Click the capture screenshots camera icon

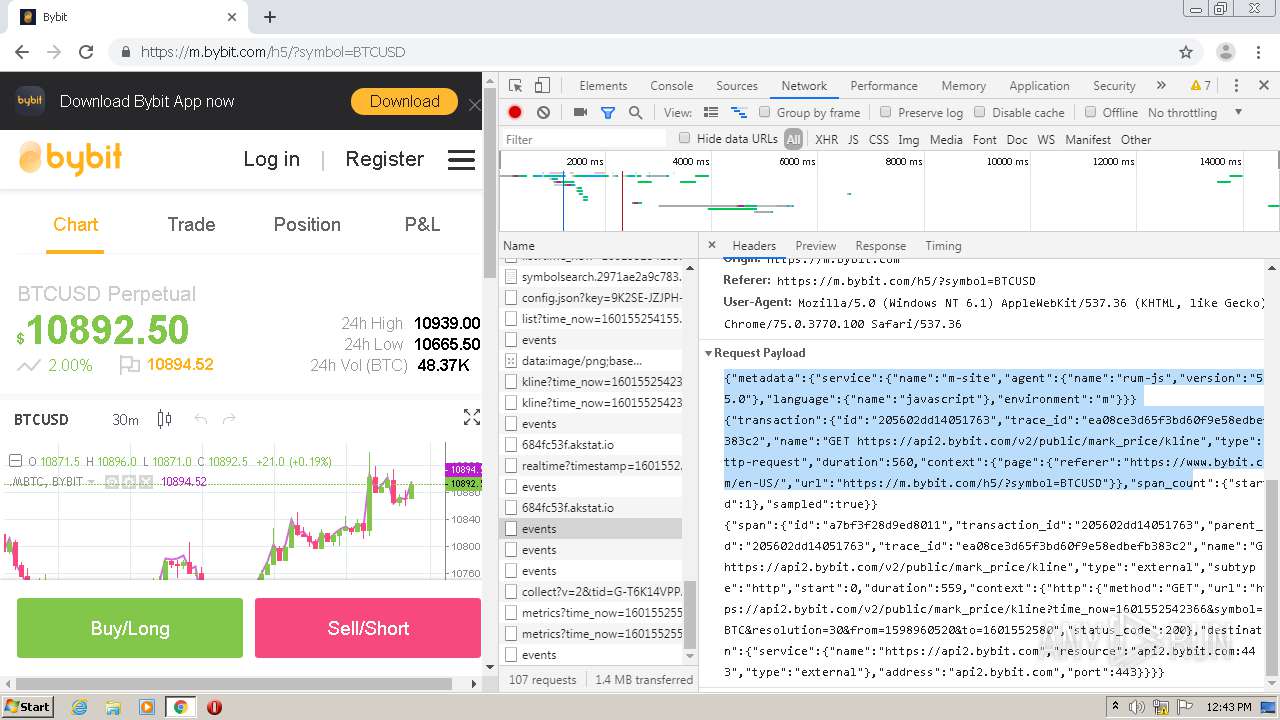[x=580, y=113]
